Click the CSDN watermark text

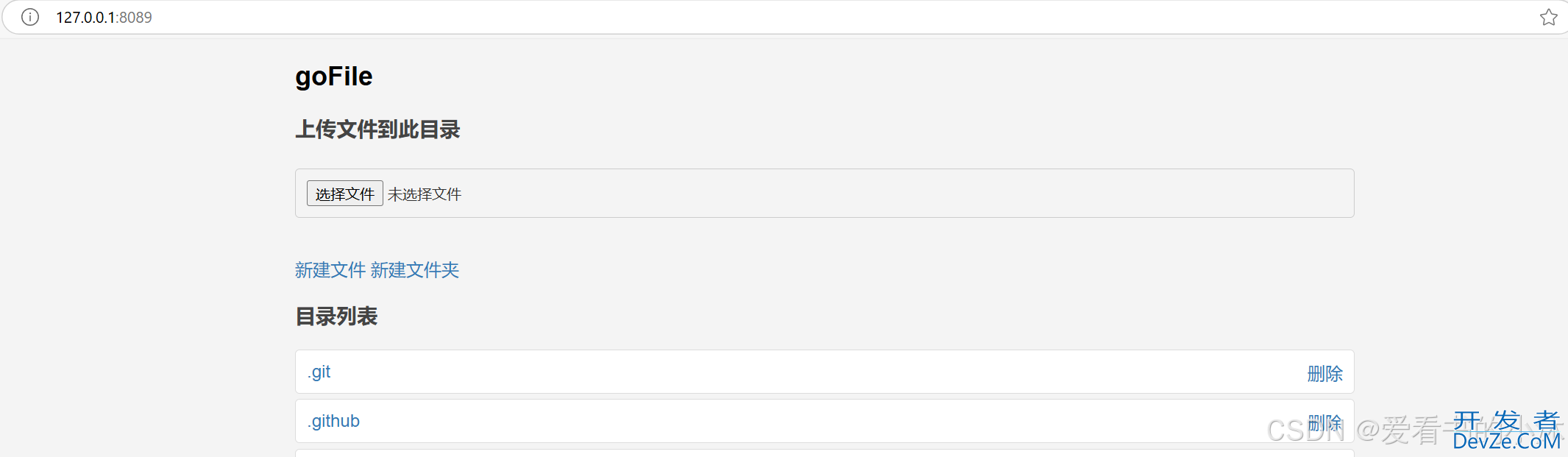coord(1305,431)
